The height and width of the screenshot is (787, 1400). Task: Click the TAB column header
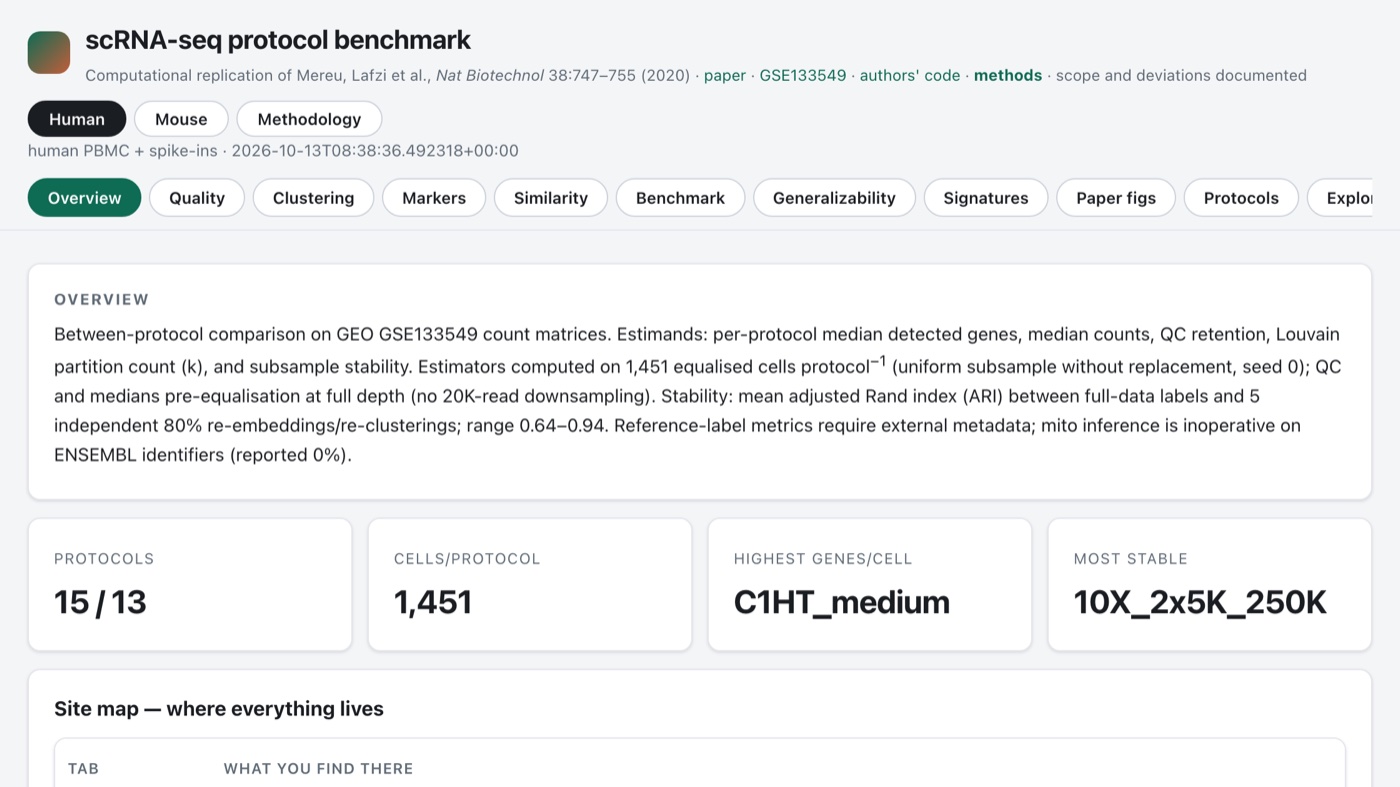pyautogui.click(x=83, y=769)
